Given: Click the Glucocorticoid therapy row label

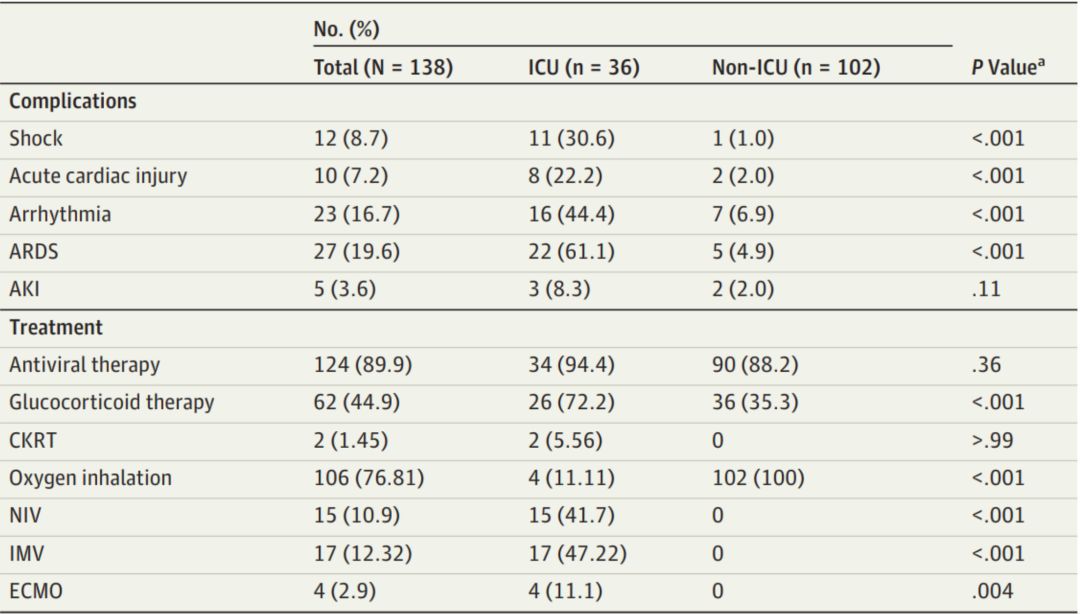Looking at the screenshot, I should tap(112, 402).
